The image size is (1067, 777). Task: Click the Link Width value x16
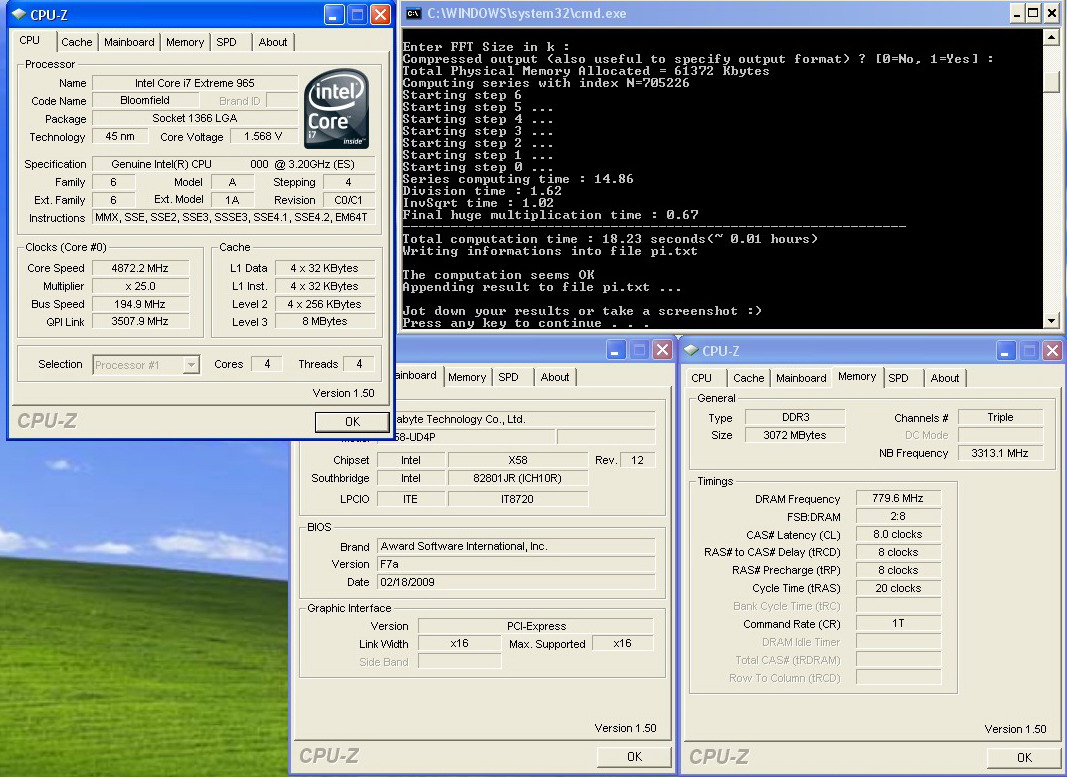click(x=459, y=643)
